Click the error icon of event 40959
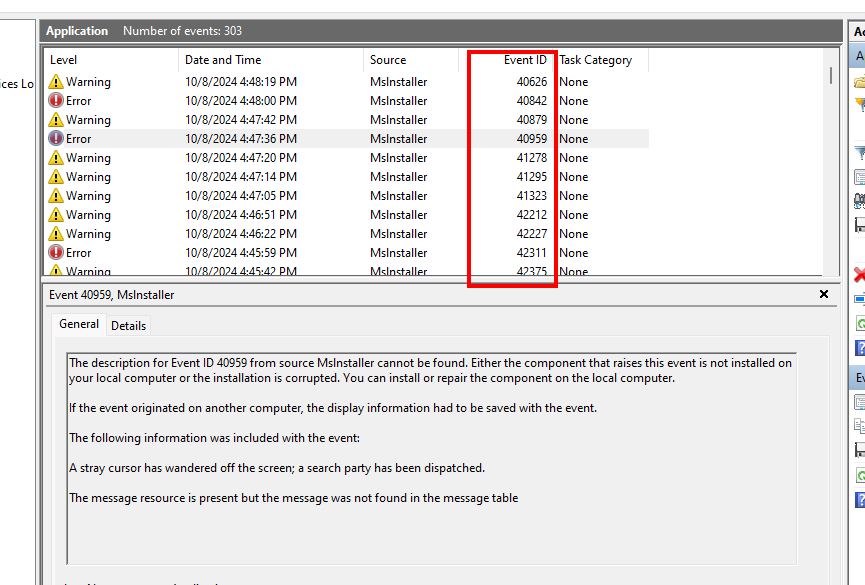This screenshot has width=865, height=585. (x=56, y=139)
